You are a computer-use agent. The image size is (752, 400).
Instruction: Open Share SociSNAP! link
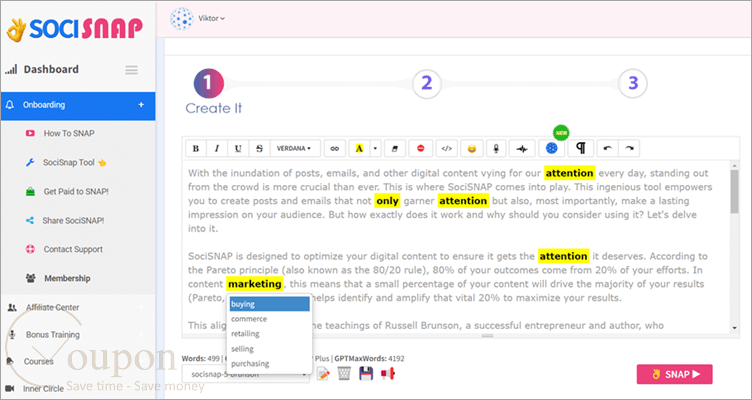coord(73,221)
